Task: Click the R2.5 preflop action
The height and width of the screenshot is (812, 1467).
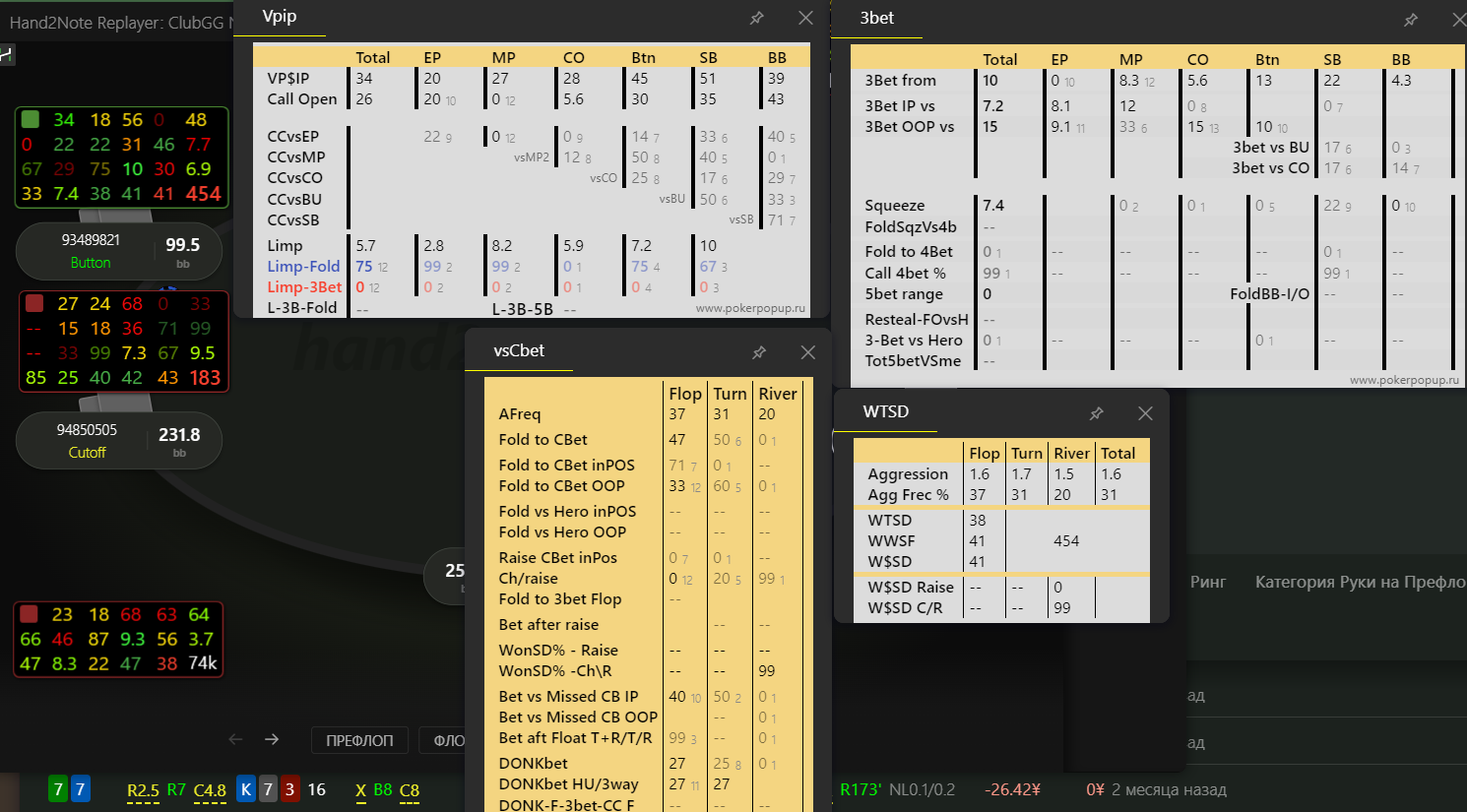Action: pyautogui.click(x=143, y=790)
